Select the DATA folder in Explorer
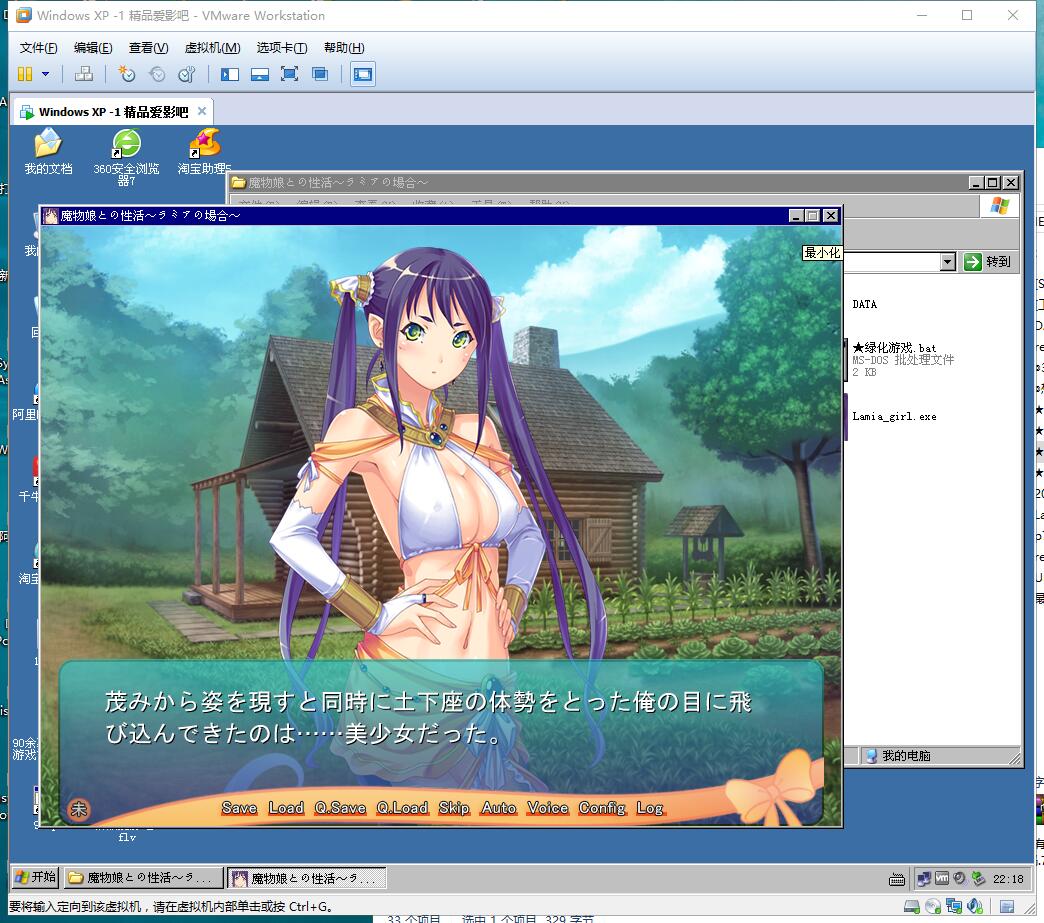 [864, 304]
